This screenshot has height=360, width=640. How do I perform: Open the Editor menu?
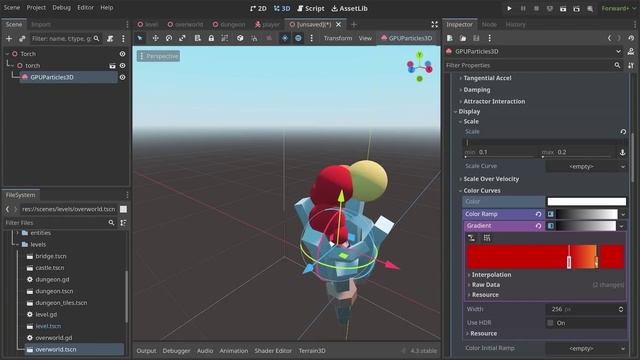click(85, 7)
